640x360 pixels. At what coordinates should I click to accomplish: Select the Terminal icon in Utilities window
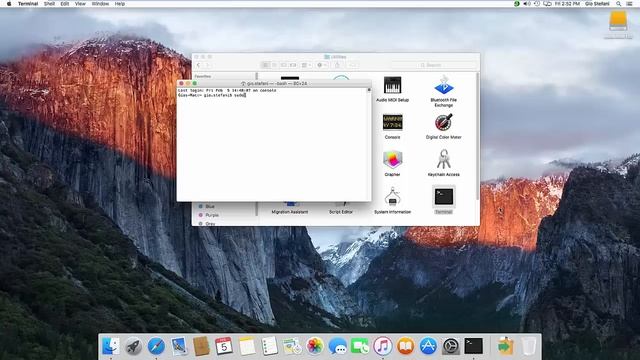pyautogui.click(x=444, y=197)
